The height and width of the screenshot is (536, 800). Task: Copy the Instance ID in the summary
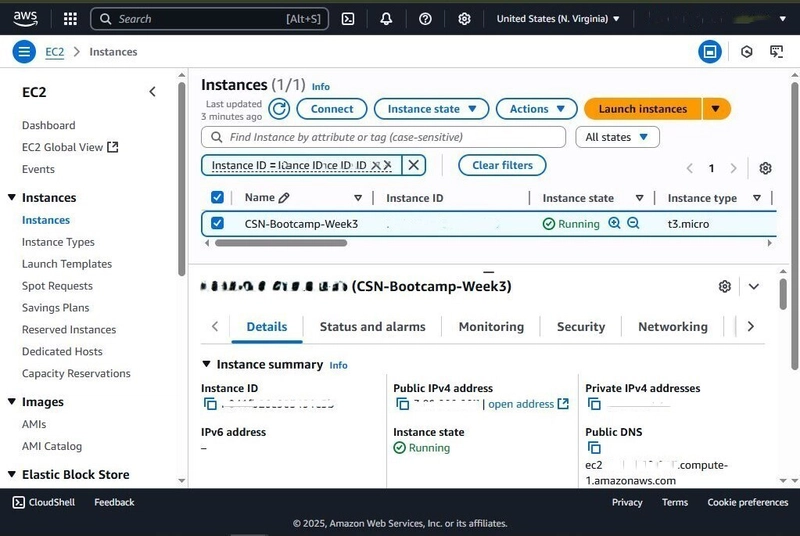[210, 404]
